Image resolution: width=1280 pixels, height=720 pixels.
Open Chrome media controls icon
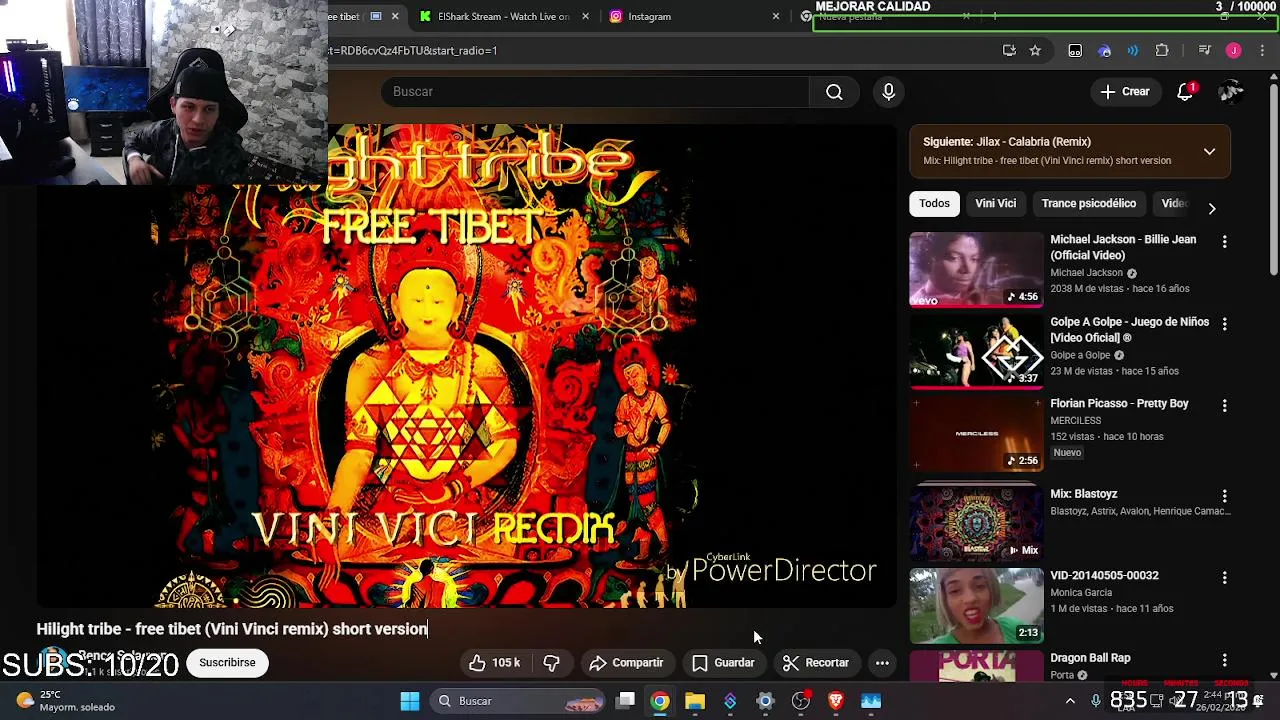pyautogui.click(x=1205, y=51)
